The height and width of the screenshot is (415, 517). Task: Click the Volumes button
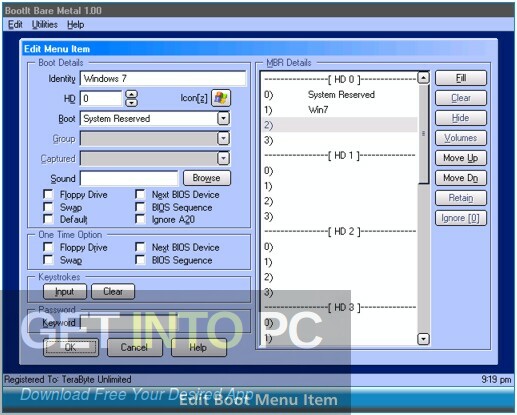click(461, 138)
